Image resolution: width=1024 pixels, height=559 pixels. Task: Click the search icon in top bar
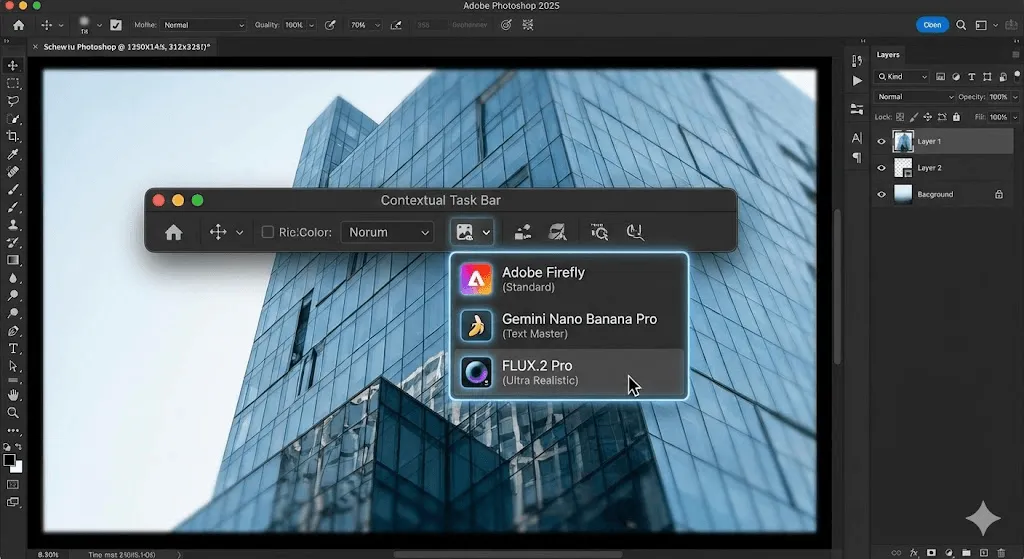coord(961,25)
